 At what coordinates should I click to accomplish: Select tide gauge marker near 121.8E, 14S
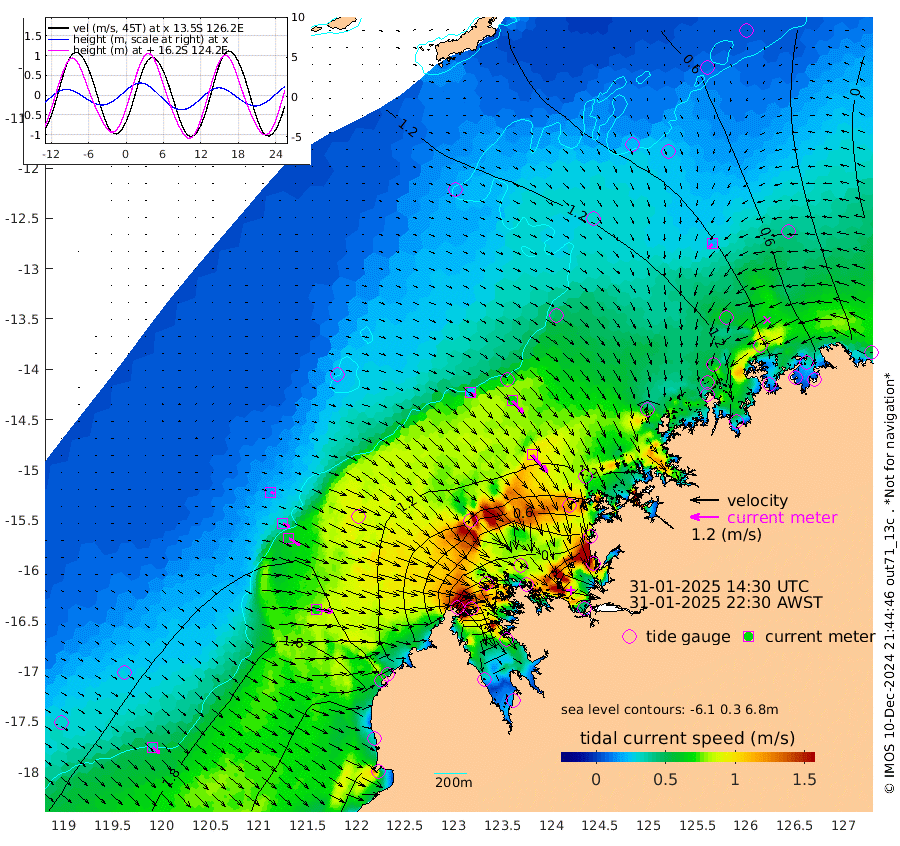(x=338, y=375)
